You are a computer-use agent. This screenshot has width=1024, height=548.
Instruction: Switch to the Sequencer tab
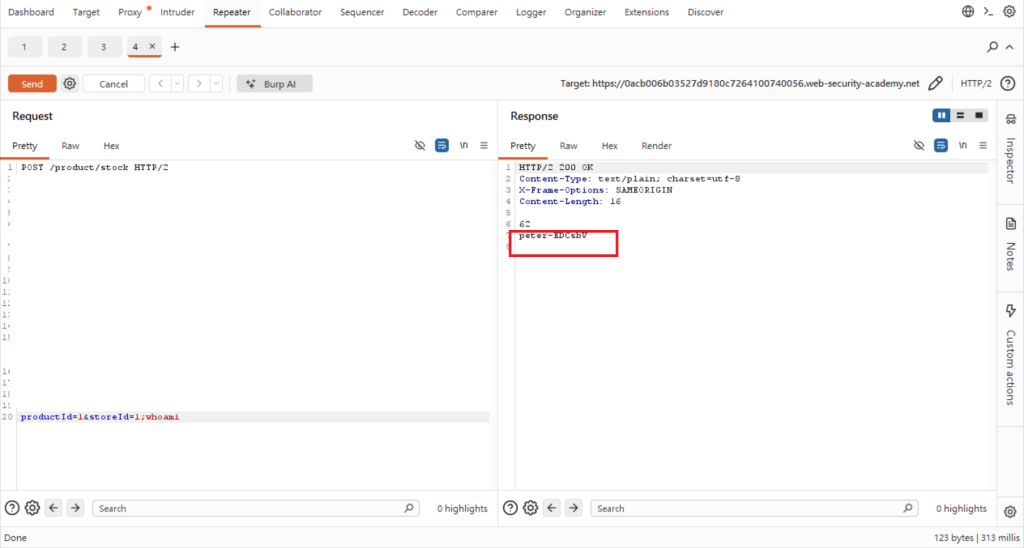pyautogui.click(x=362, y=12)
